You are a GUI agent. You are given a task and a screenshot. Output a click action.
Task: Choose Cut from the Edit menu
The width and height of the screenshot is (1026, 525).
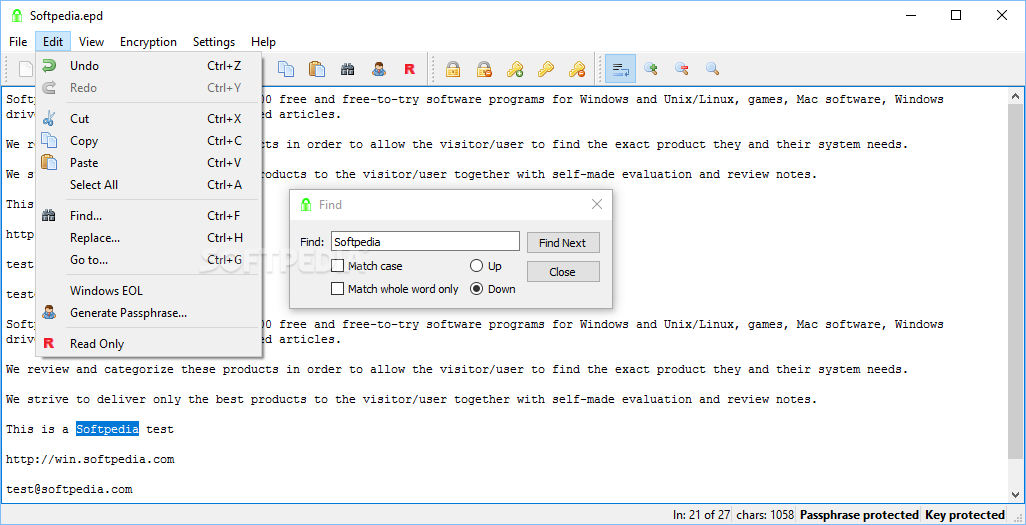tap(149, 118)
